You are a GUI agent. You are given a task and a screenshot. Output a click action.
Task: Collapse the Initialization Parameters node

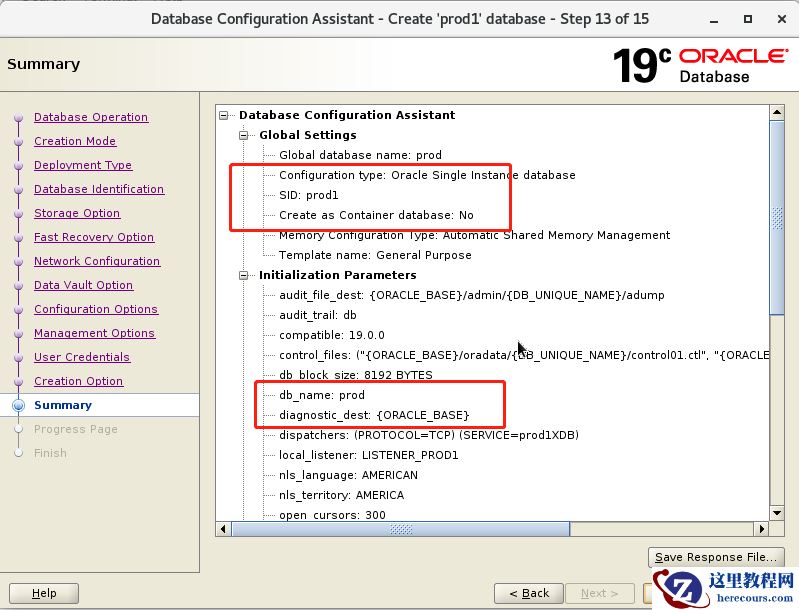click(x=244, y=275)
